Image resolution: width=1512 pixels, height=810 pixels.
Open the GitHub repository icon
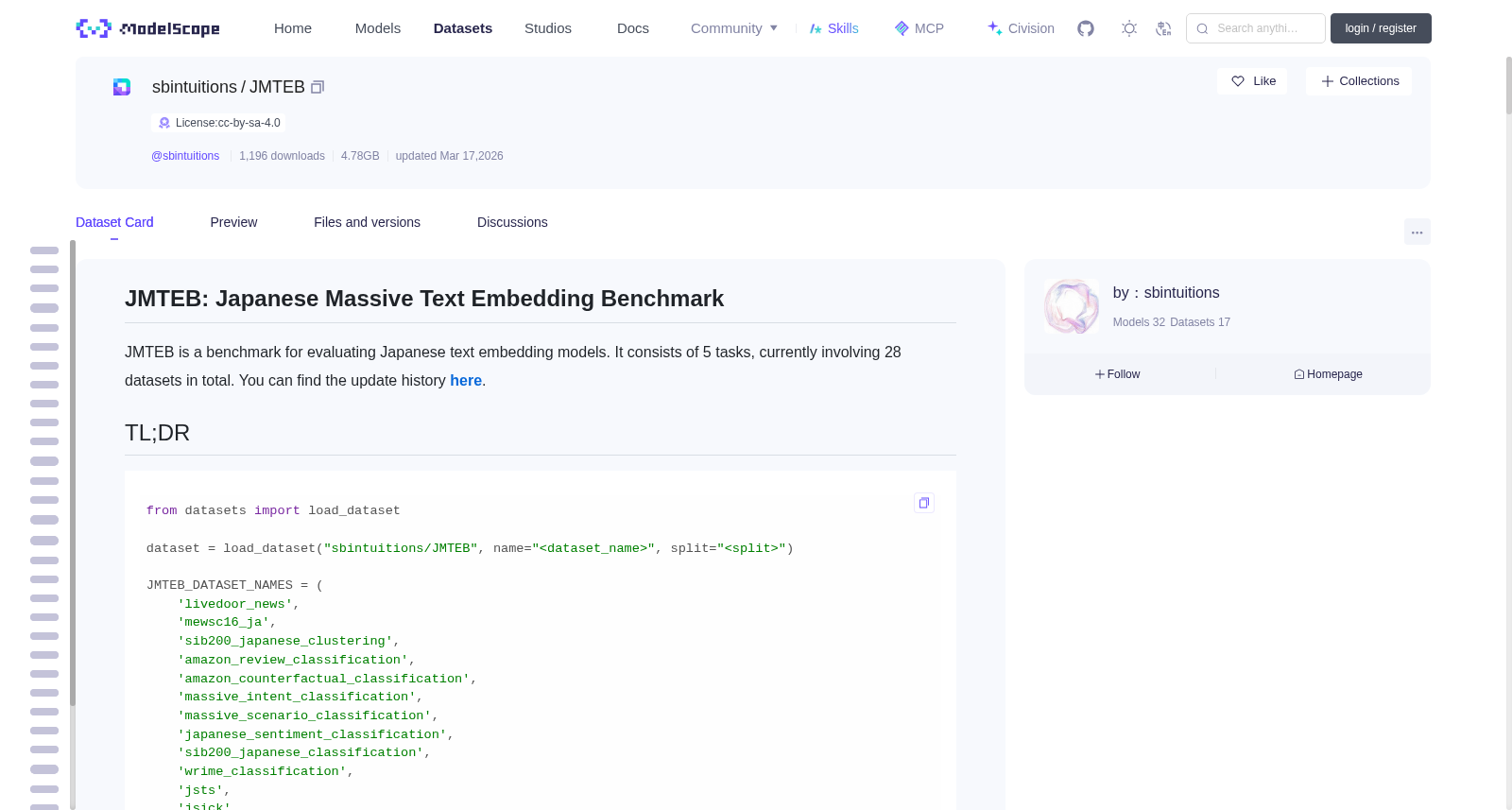click(1086, 28)
